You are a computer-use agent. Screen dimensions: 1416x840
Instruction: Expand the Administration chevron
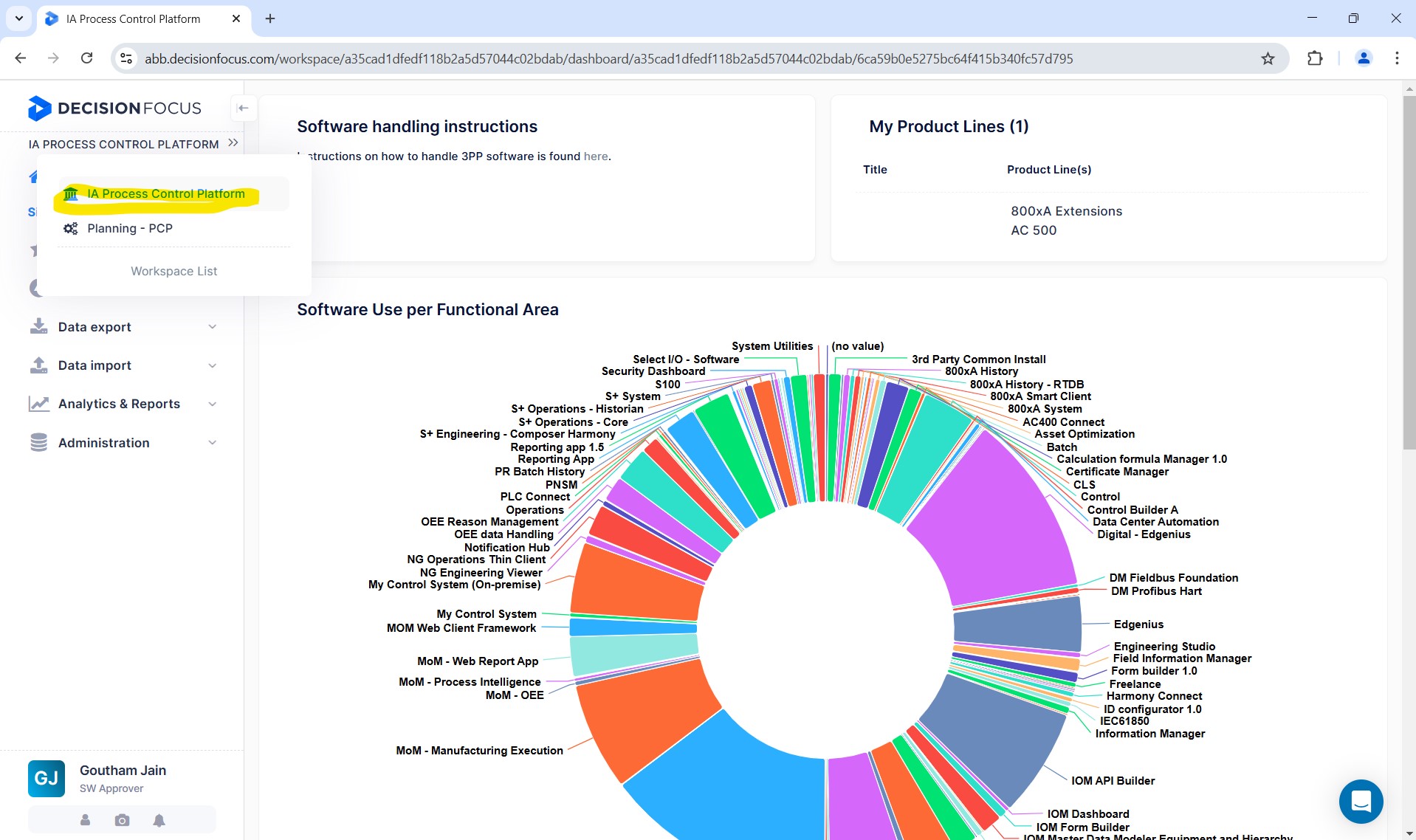[x=212, y=443]
